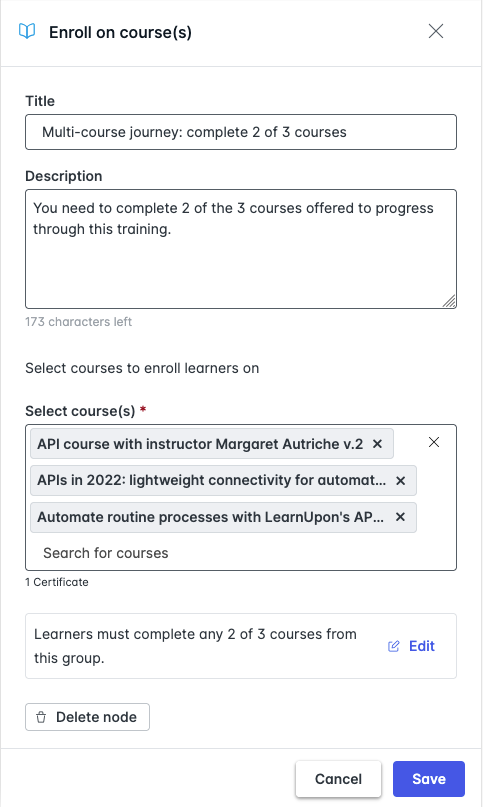Select the Automate routine processes with LearnUpon's chip
This screenshot has height=807, width=483.
point(211,517)
